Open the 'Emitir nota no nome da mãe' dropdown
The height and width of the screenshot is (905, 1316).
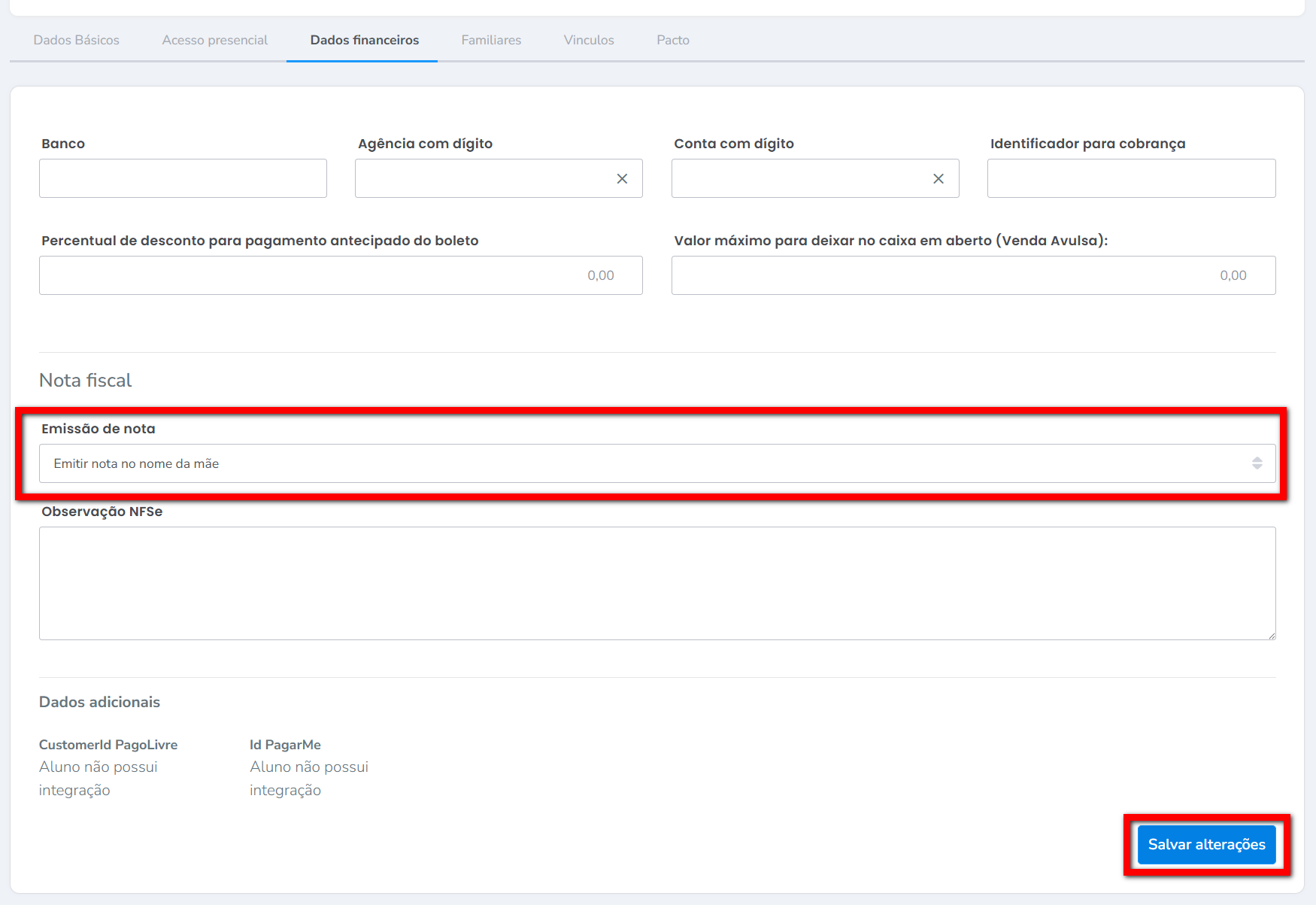(647, 463)
